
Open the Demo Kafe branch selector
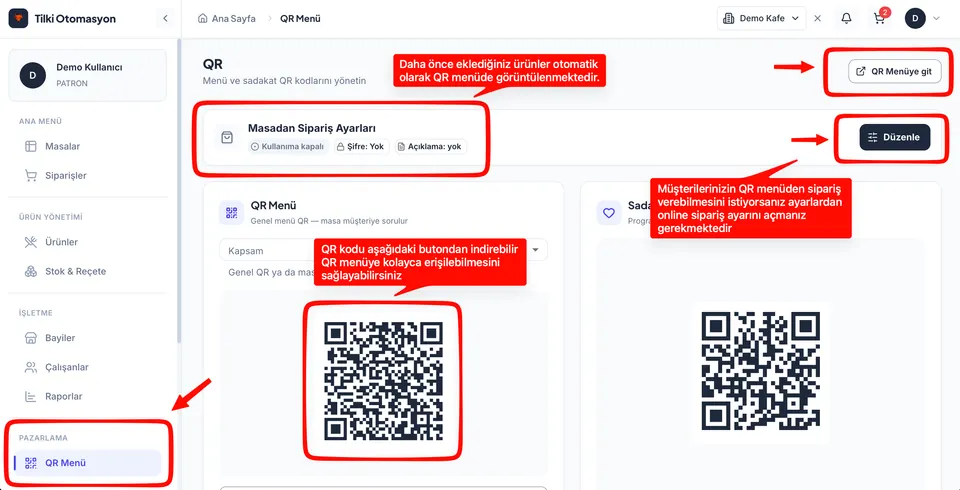pos(761,18)
